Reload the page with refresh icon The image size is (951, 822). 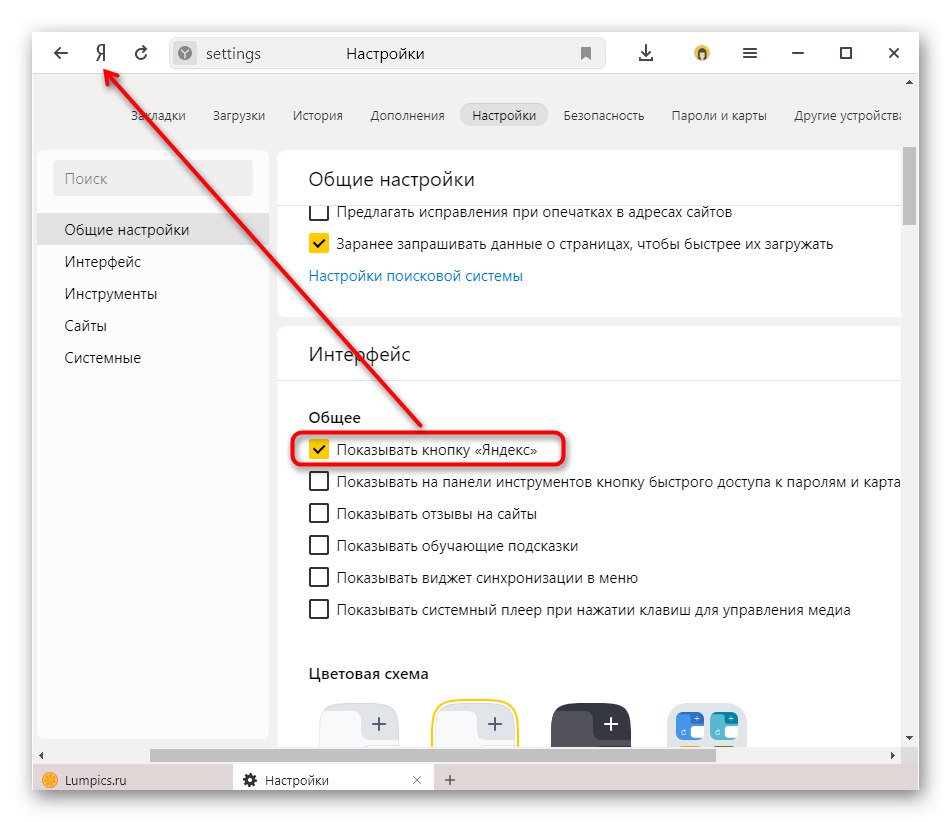tap(141, 53)
